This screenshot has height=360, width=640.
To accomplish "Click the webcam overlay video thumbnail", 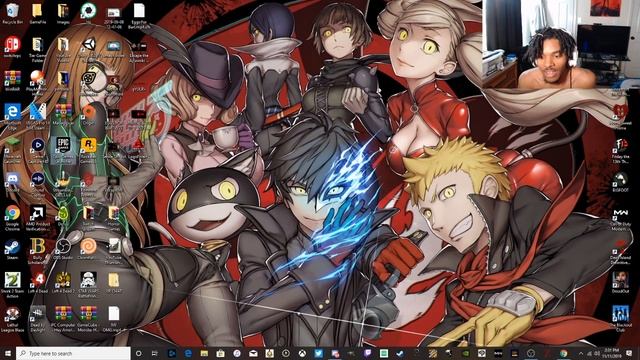I will pos(561,44).
